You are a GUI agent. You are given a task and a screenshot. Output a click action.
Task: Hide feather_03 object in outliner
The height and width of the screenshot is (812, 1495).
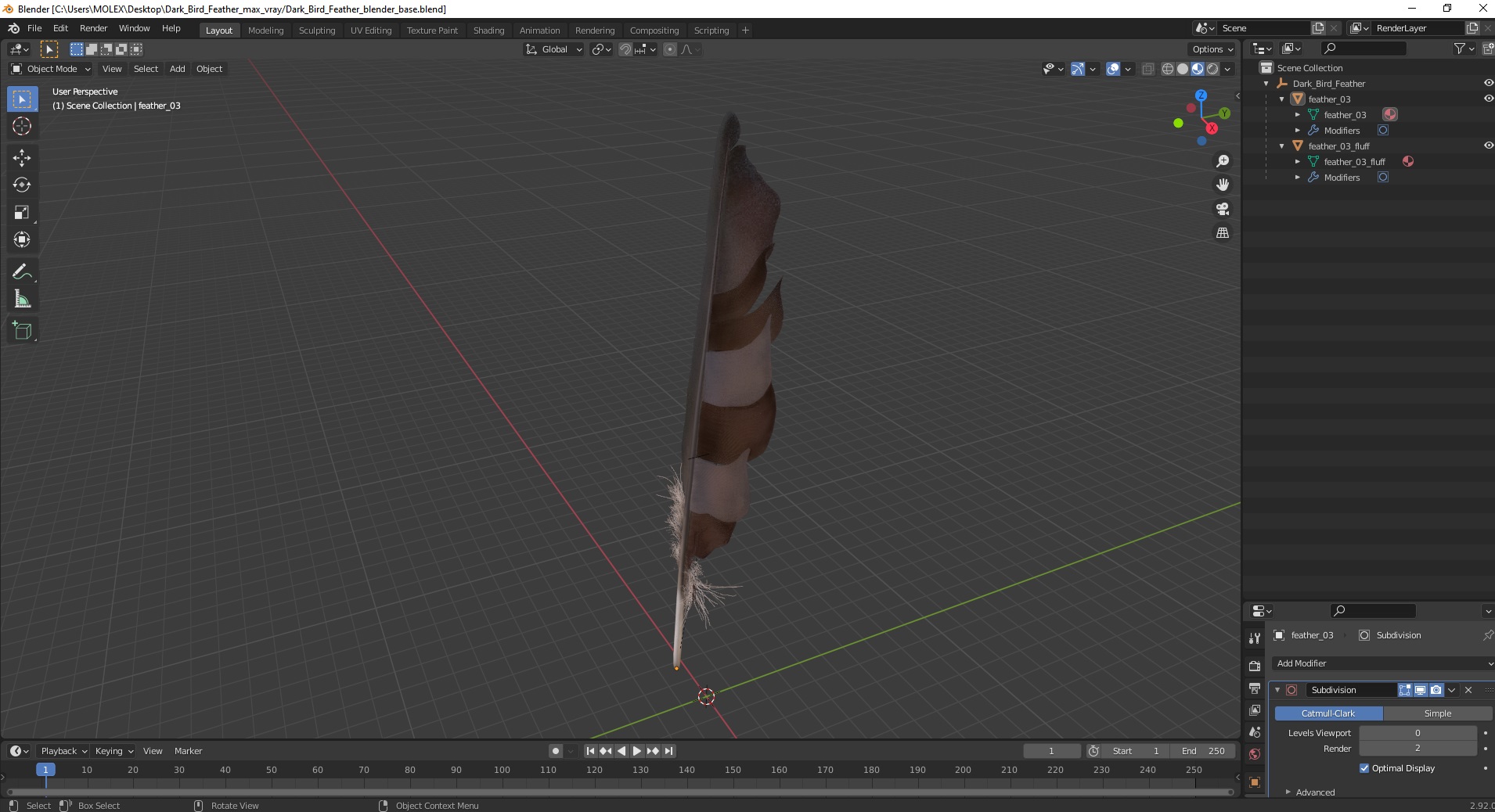[x=1489, y=99]
